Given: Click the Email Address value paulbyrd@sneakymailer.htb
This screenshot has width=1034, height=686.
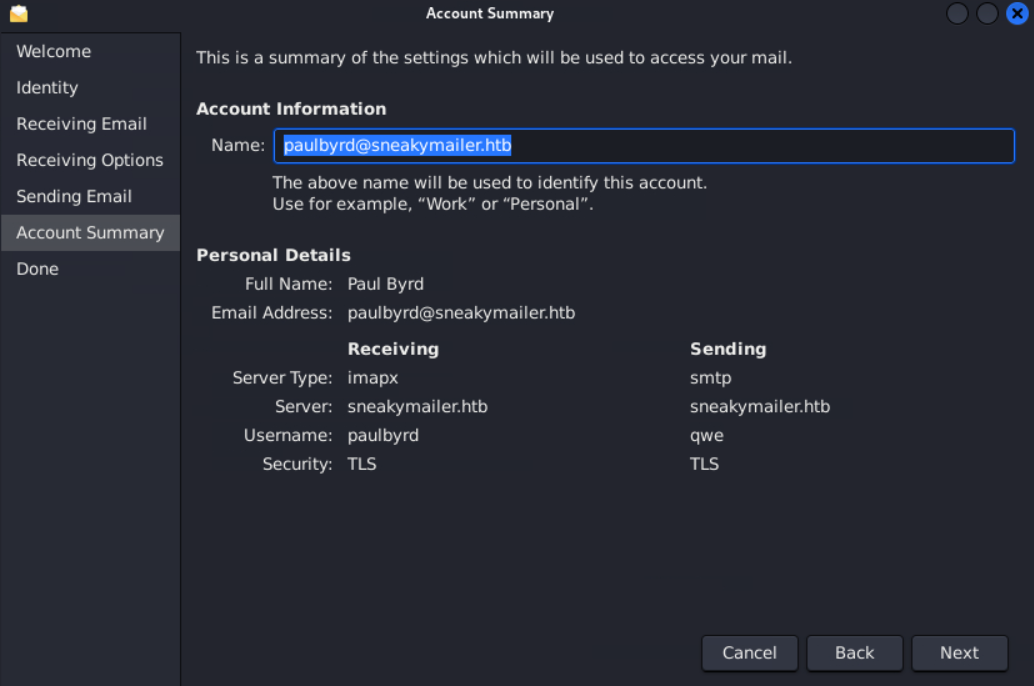Looking at the screenshot, I should pyautogui.click(x=461, y=313).
